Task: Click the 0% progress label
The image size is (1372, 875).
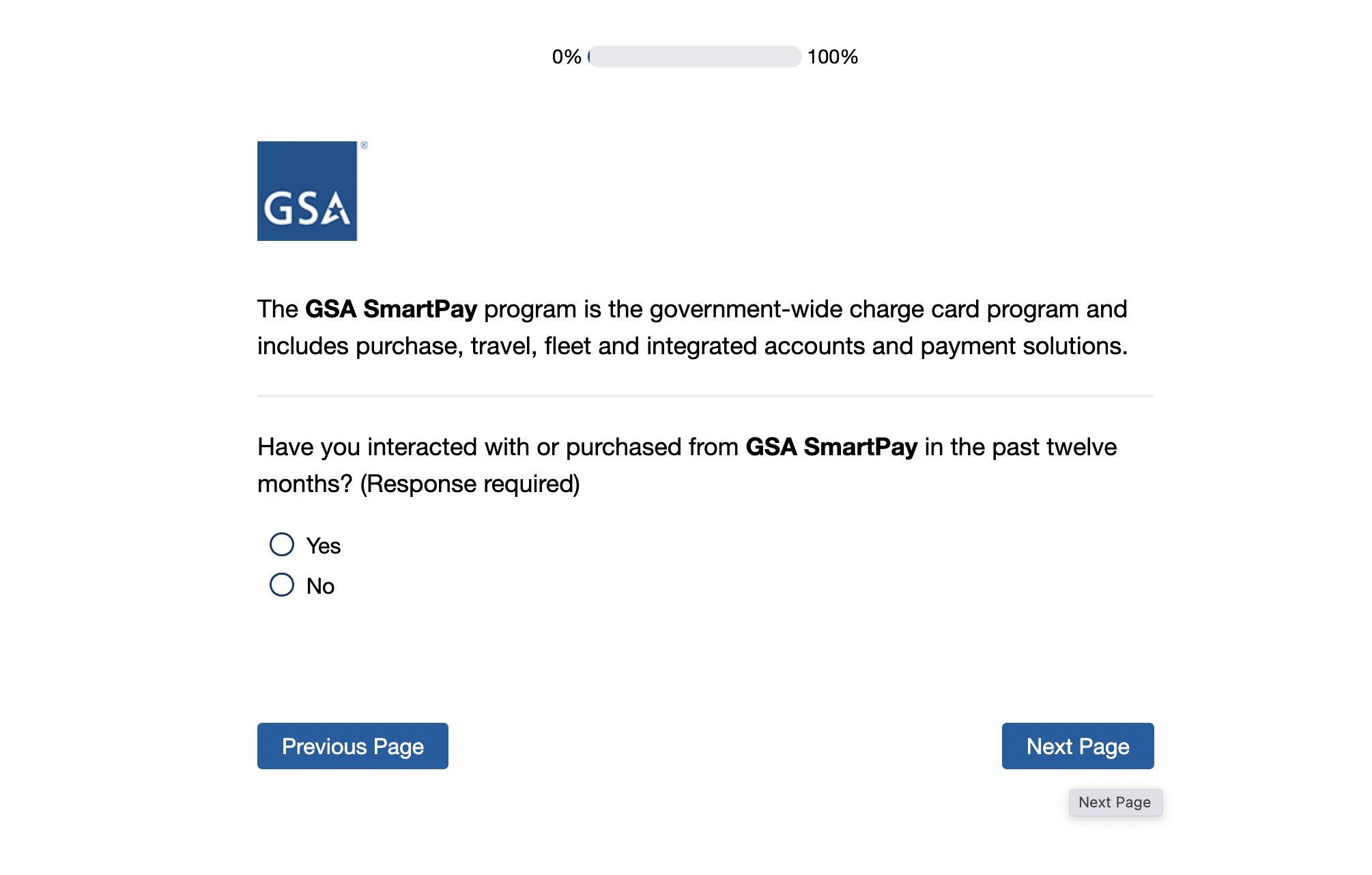Action: click(567, 57)
